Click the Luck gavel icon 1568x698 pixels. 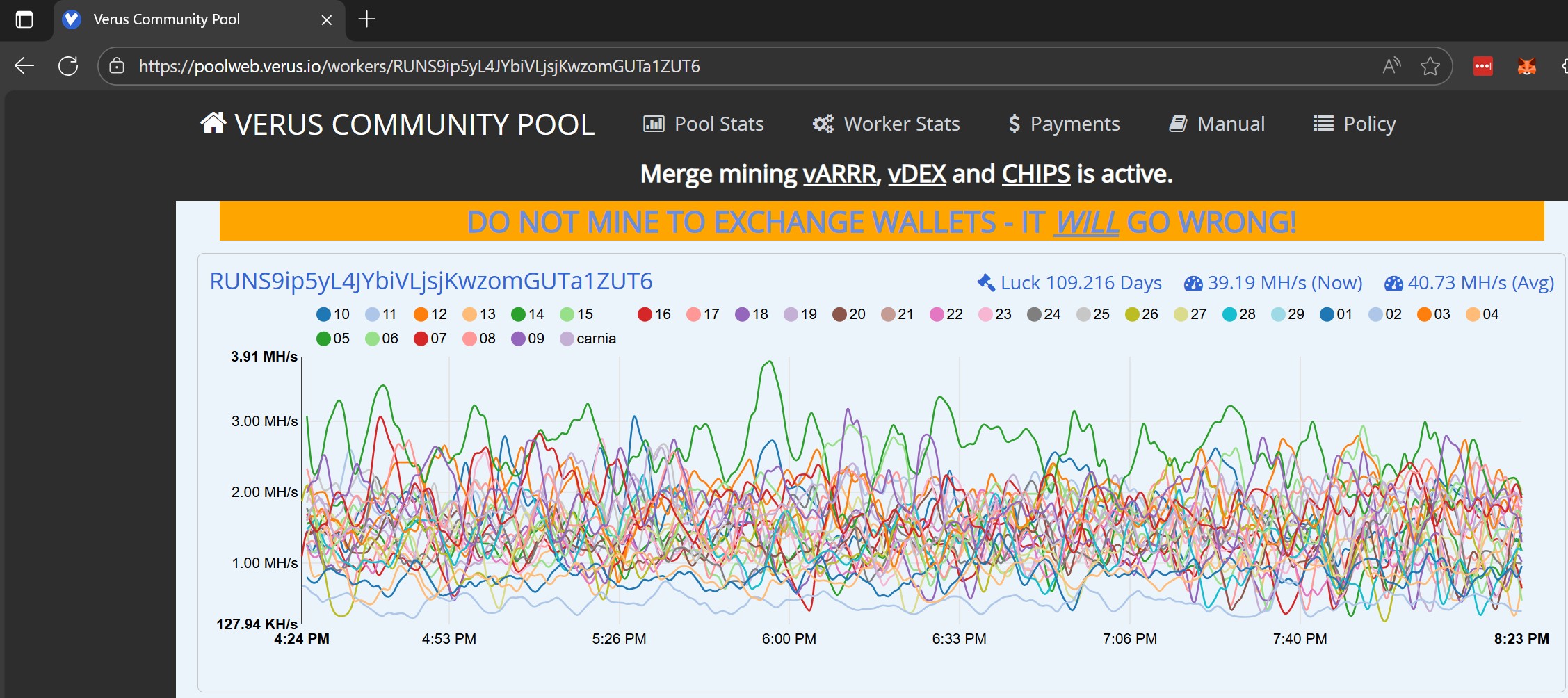click(x=986, y=282)
